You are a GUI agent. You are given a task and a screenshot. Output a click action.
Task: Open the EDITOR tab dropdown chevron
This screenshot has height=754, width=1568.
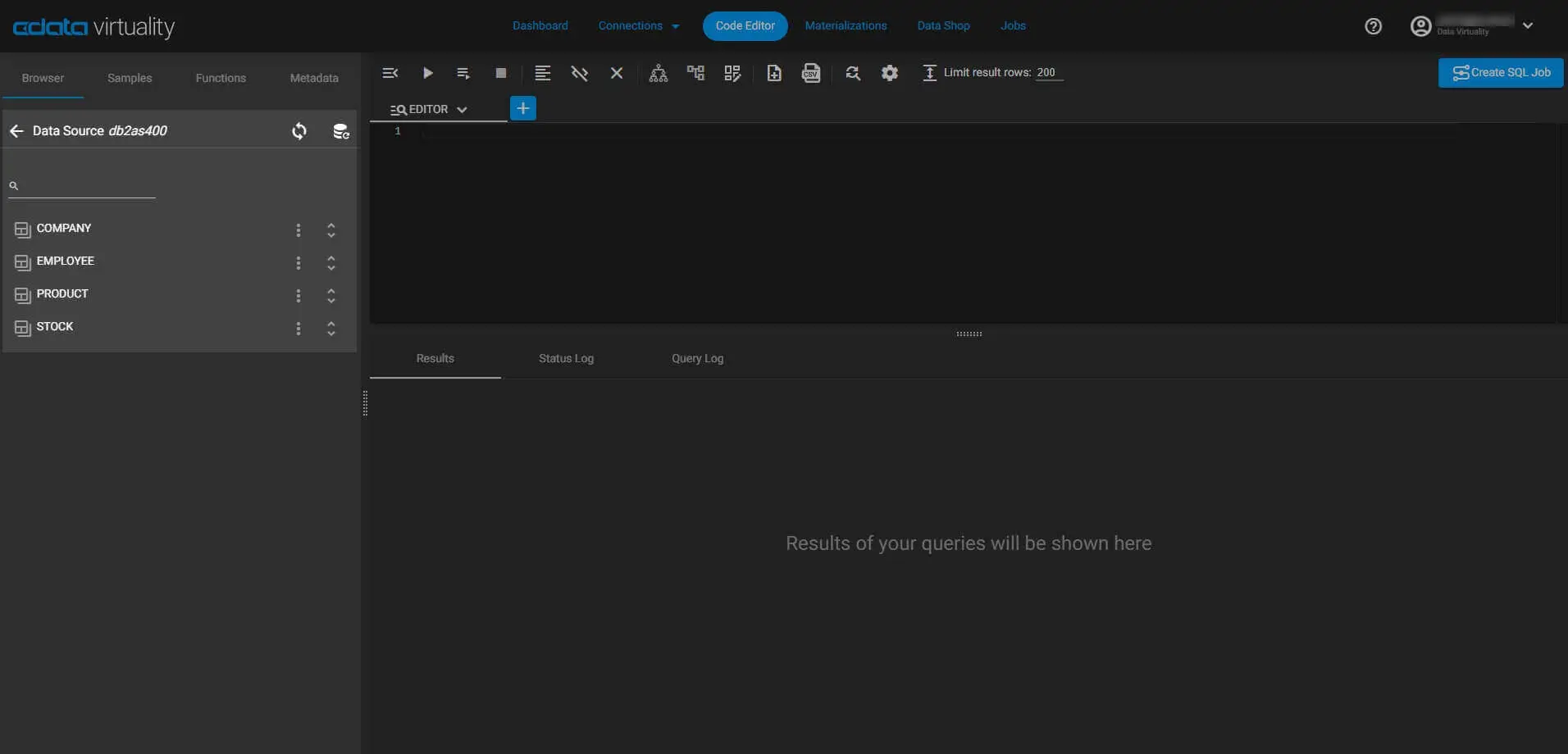[x=463, y=109]
